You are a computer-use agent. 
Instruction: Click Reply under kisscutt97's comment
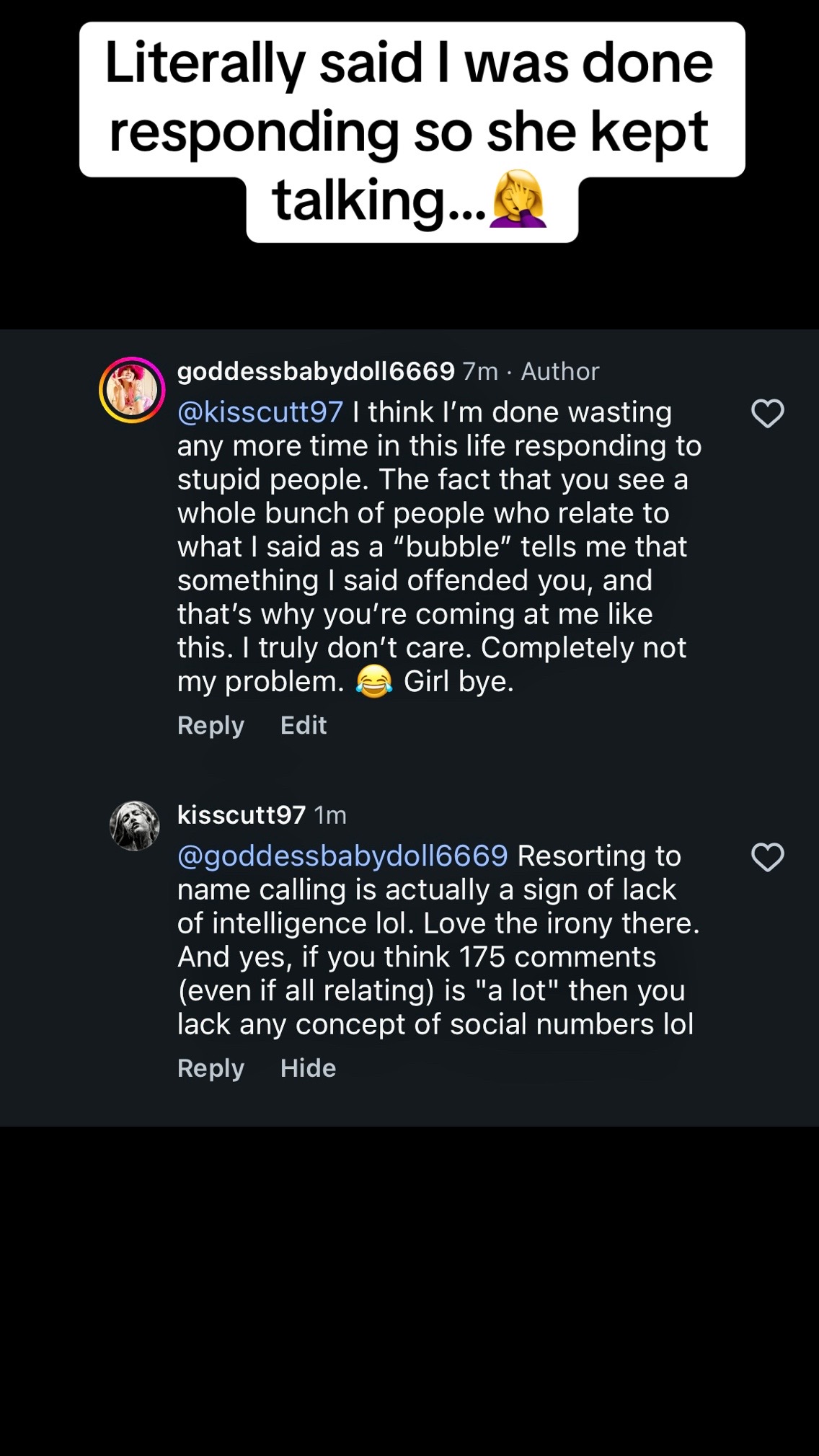point(211,1068)
